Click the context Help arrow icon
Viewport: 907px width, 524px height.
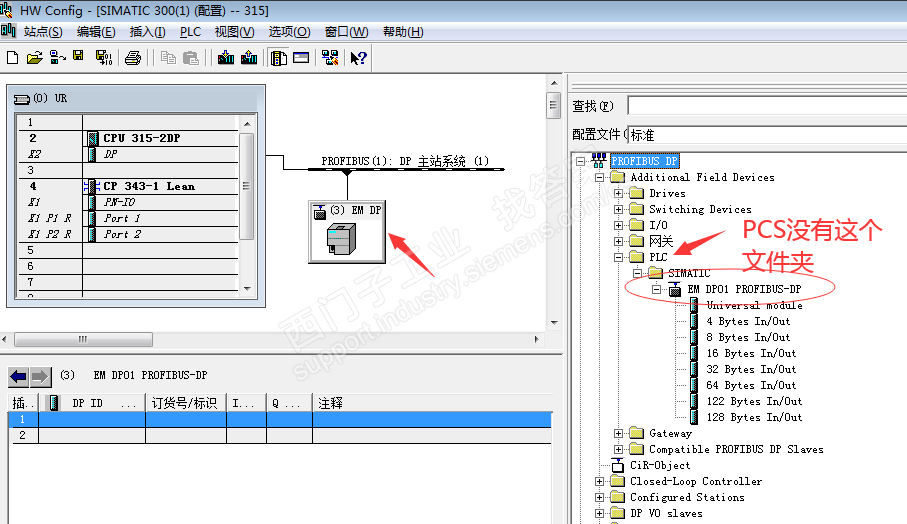pyautogui.click(x=358, y=58)
